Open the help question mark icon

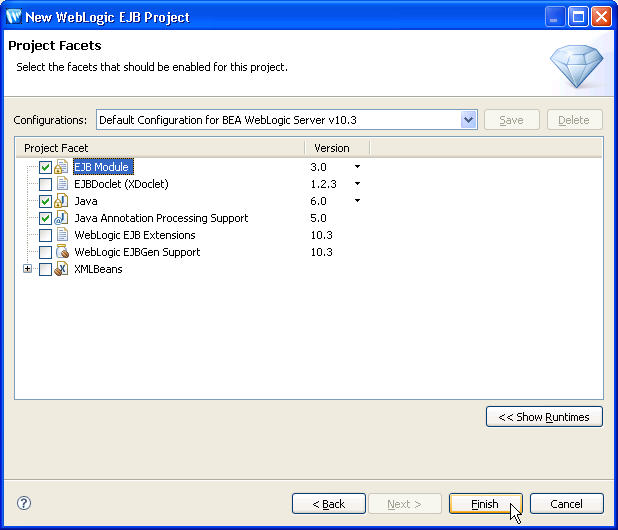(24, 503)
